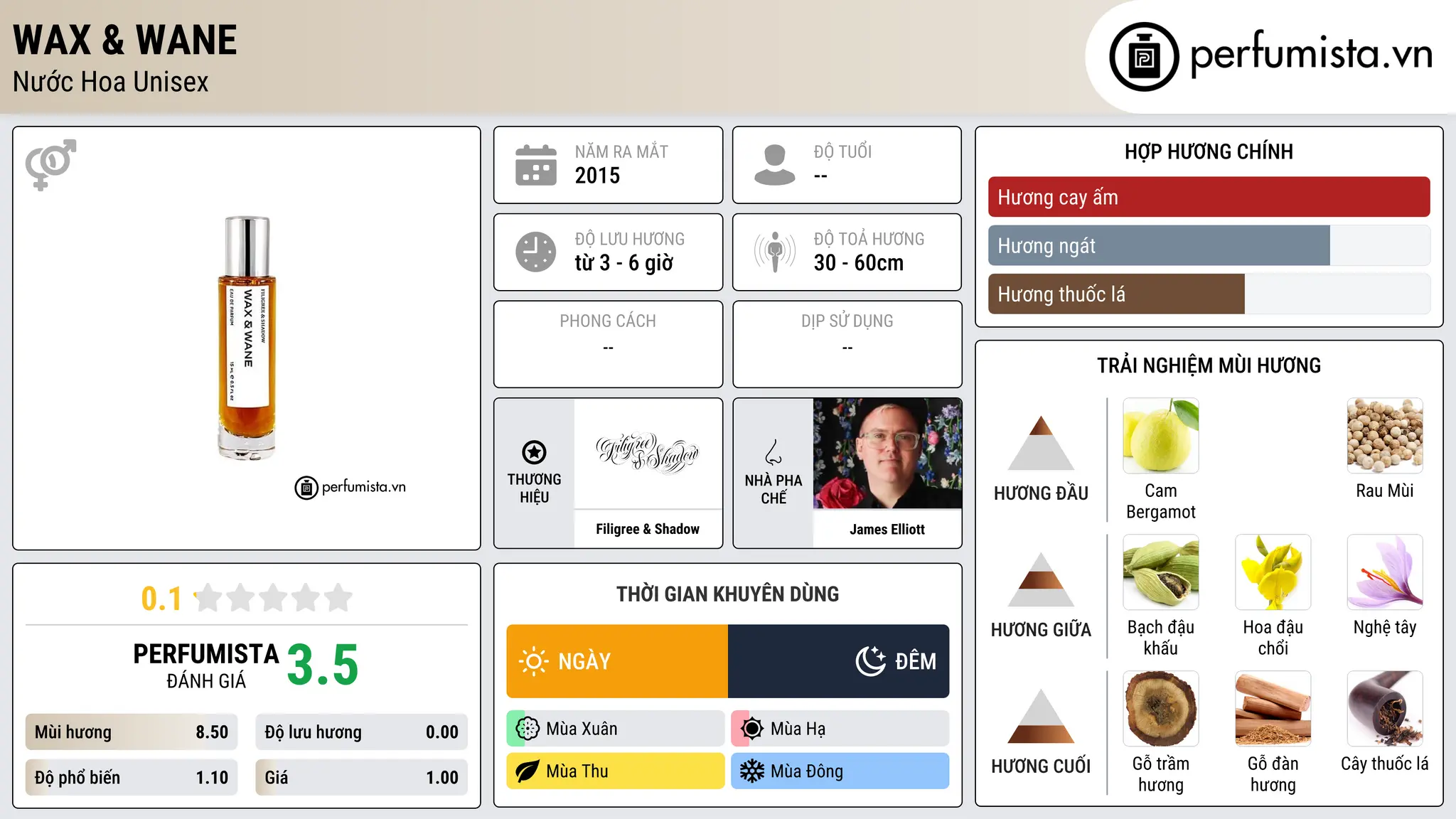1456x819 pixels.
Task: Select the Rau Mùi note image
Action: pyautogui.click(x=1385, y=436)
